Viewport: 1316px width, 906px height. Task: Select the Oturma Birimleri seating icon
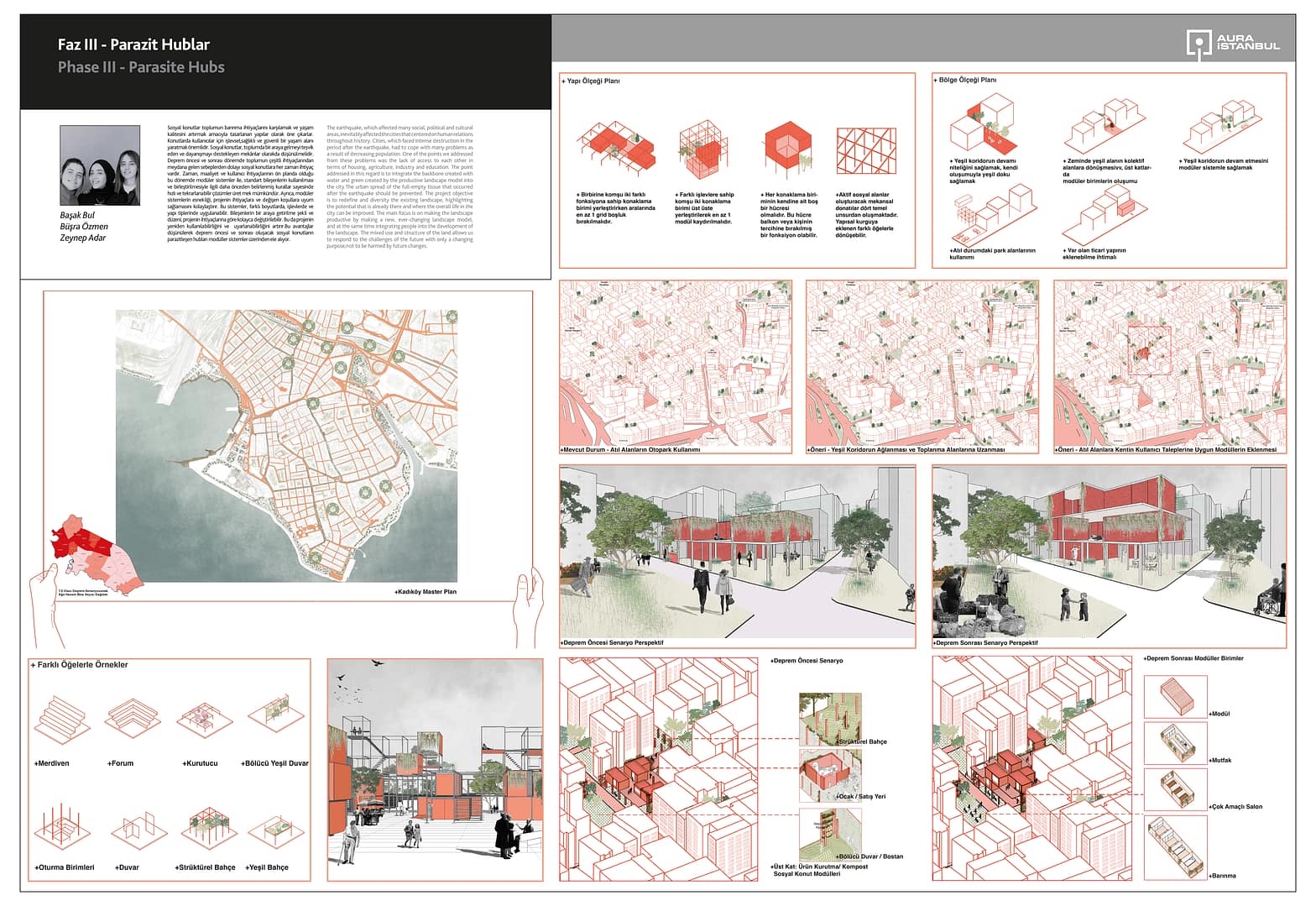pyautogui.click(x=60, y=830)
